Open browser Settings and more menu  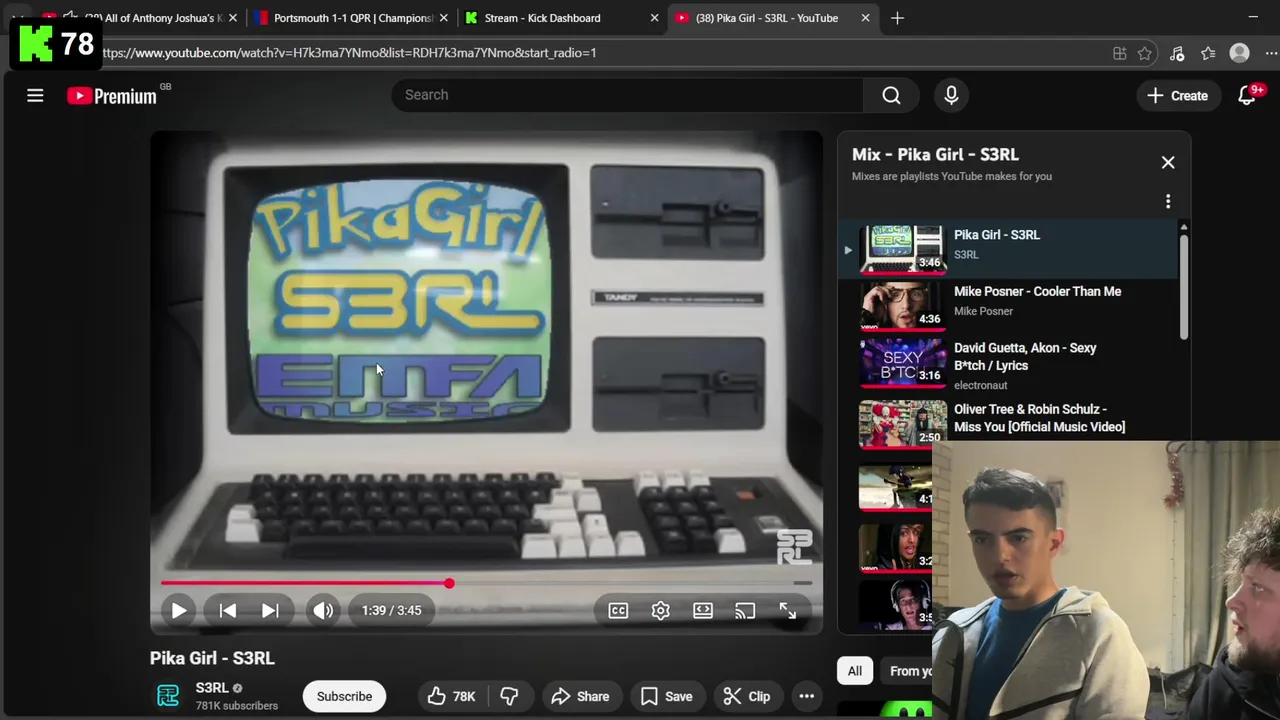[x=1270, y=53]
